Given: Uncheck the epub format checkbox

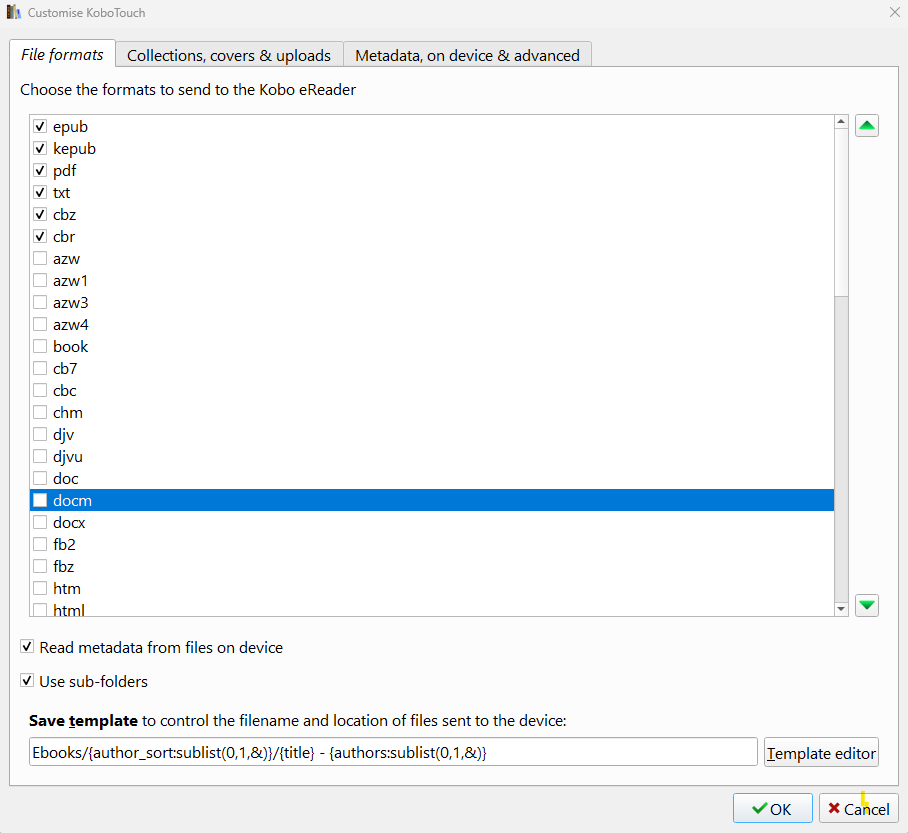Looking at the screenshot, I should (40, 126).
